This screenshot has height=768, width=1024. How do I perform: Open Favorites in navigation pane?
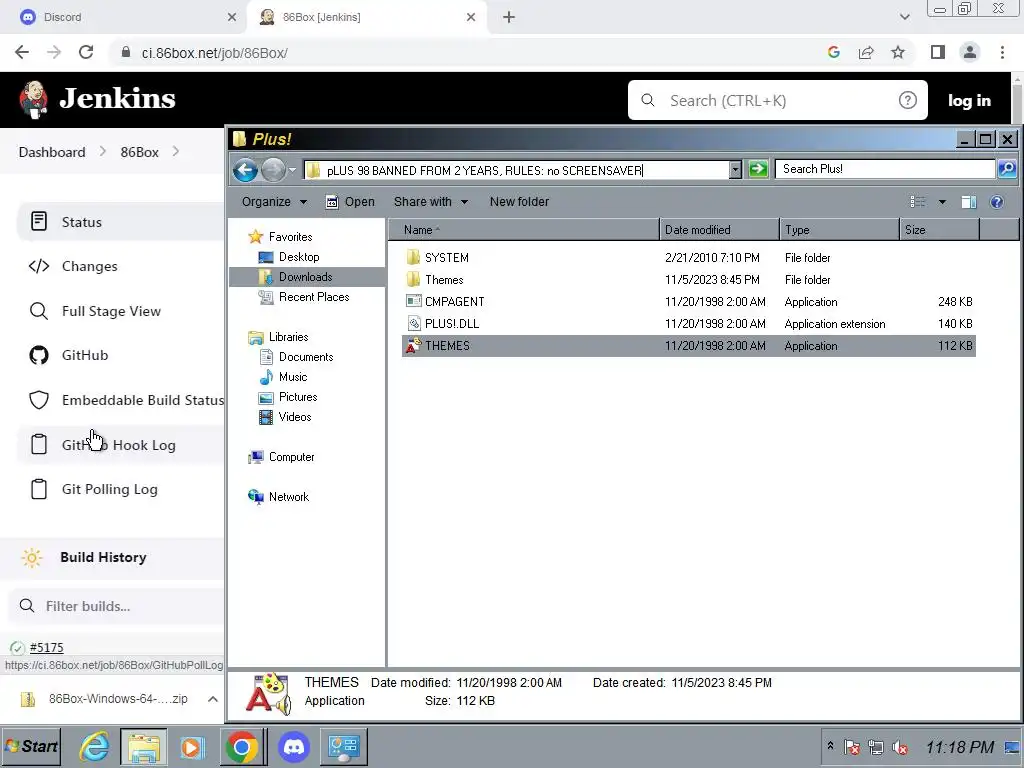pos(281,237)
